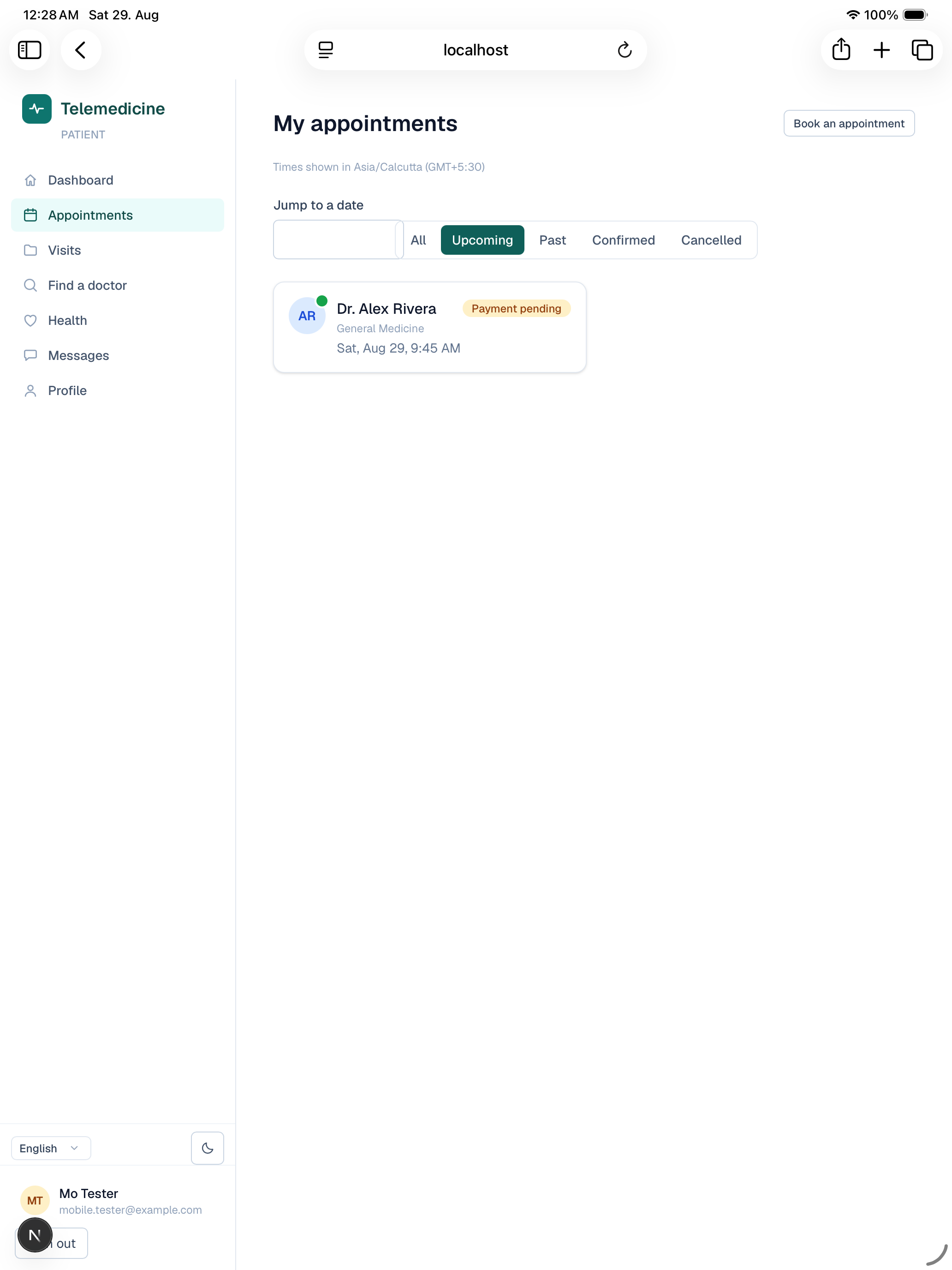The image size is (952, 1270).
Task: Click the round N dev tools badge
Action: click(x=35, y=1235)
